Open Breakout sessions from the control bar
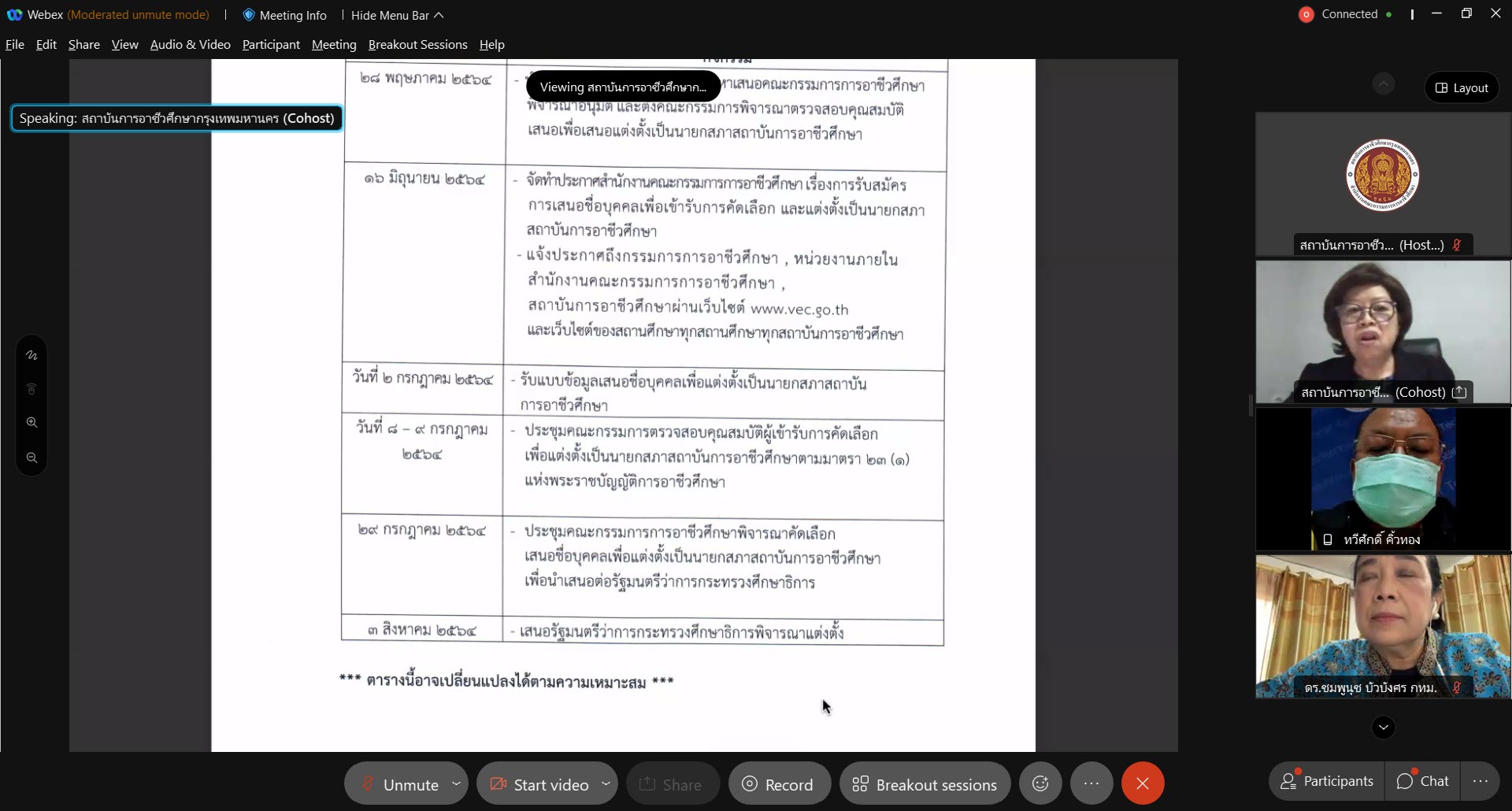This screenshot has height=811, width=1512. (x=925, y=784)
